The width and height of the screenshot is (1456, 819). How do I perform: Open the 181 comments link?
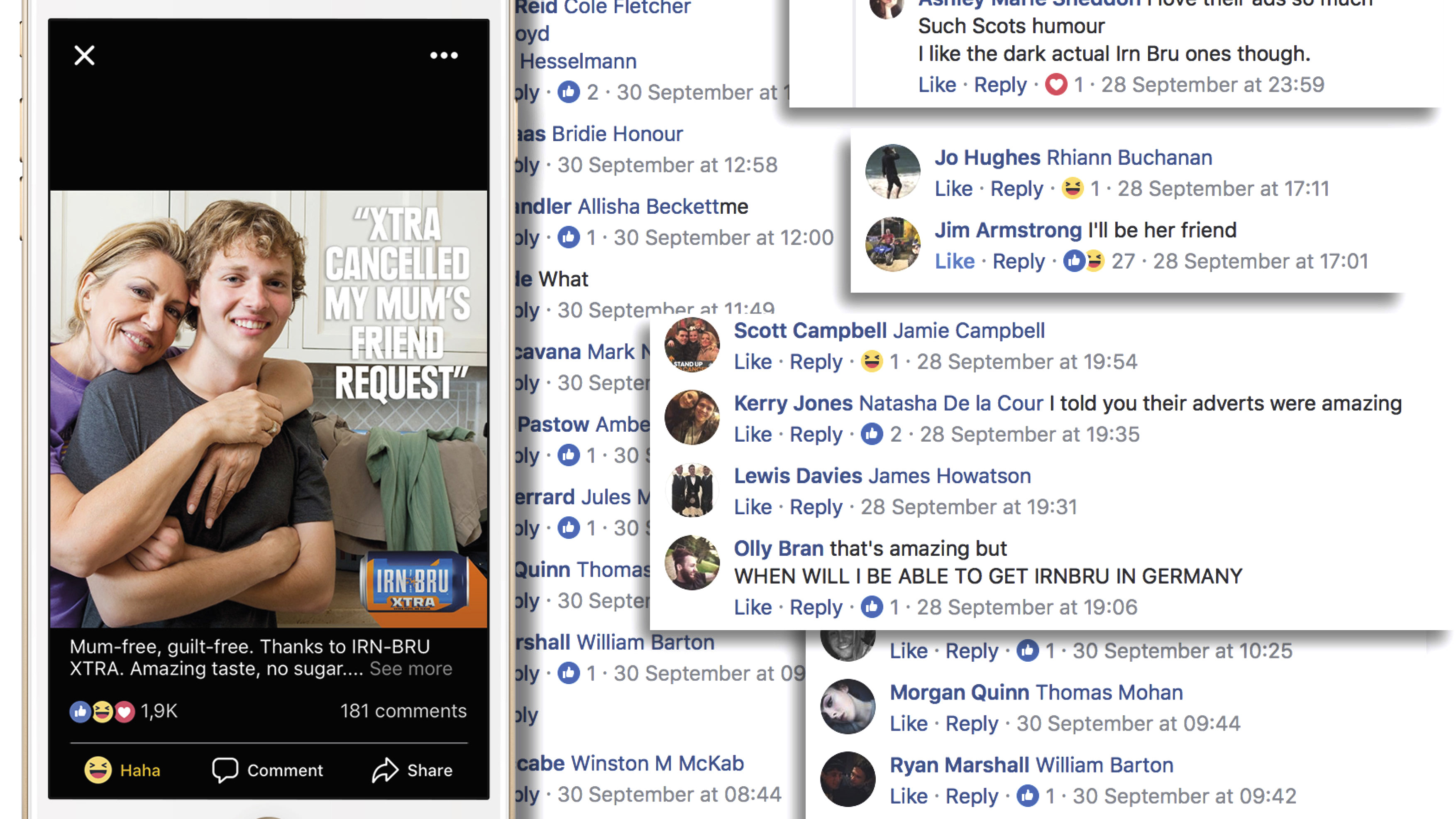click(403, 711)
